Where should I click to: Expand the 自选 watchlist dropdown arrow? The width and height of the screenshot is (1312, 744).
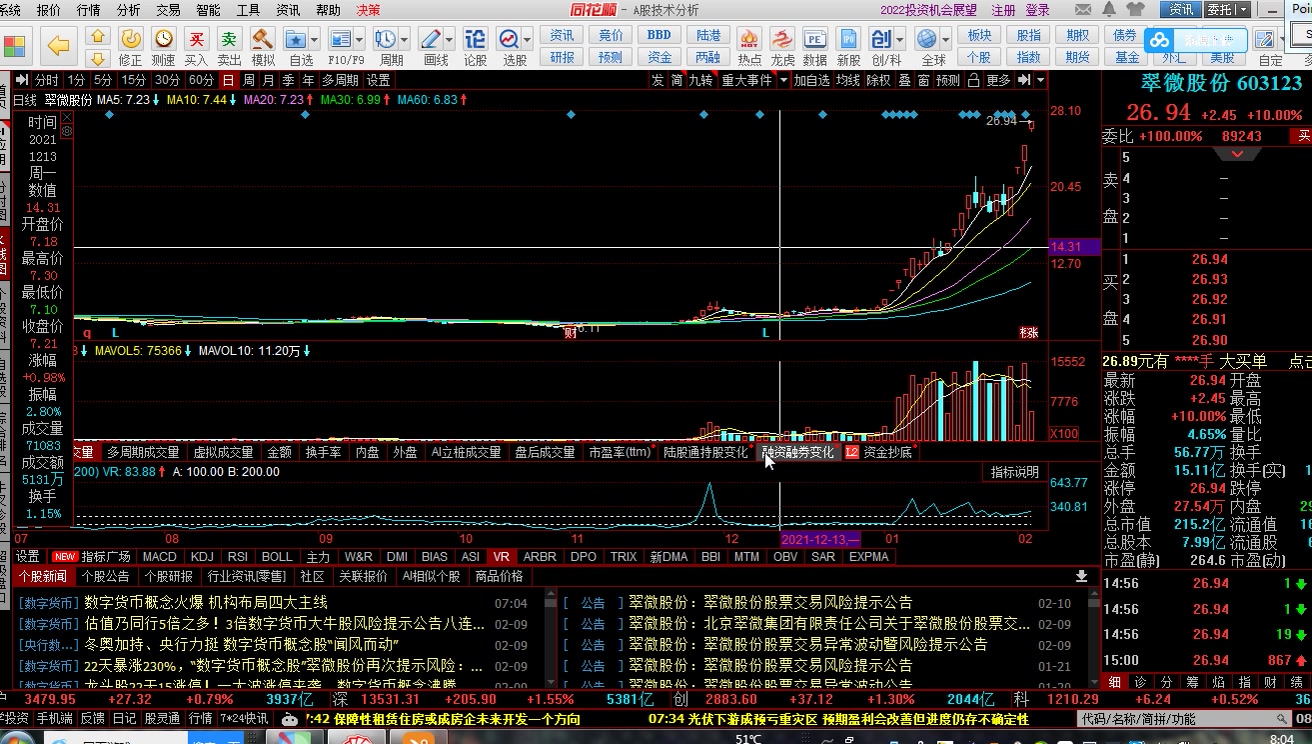pyautogui.click(x=315, y=40)
